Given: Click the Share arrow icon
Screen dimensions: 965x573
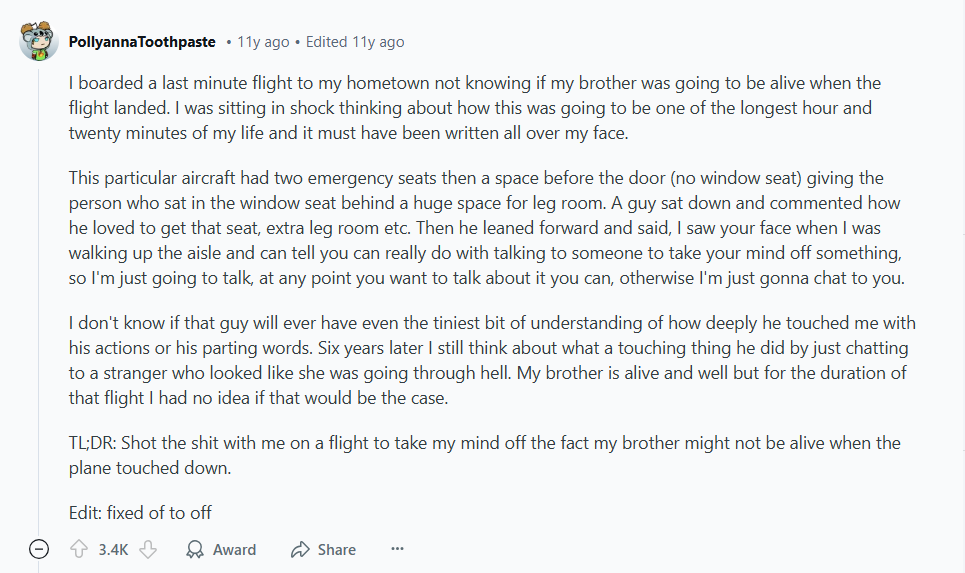Looking at the screenshot, I should click(x=299, y=549).
